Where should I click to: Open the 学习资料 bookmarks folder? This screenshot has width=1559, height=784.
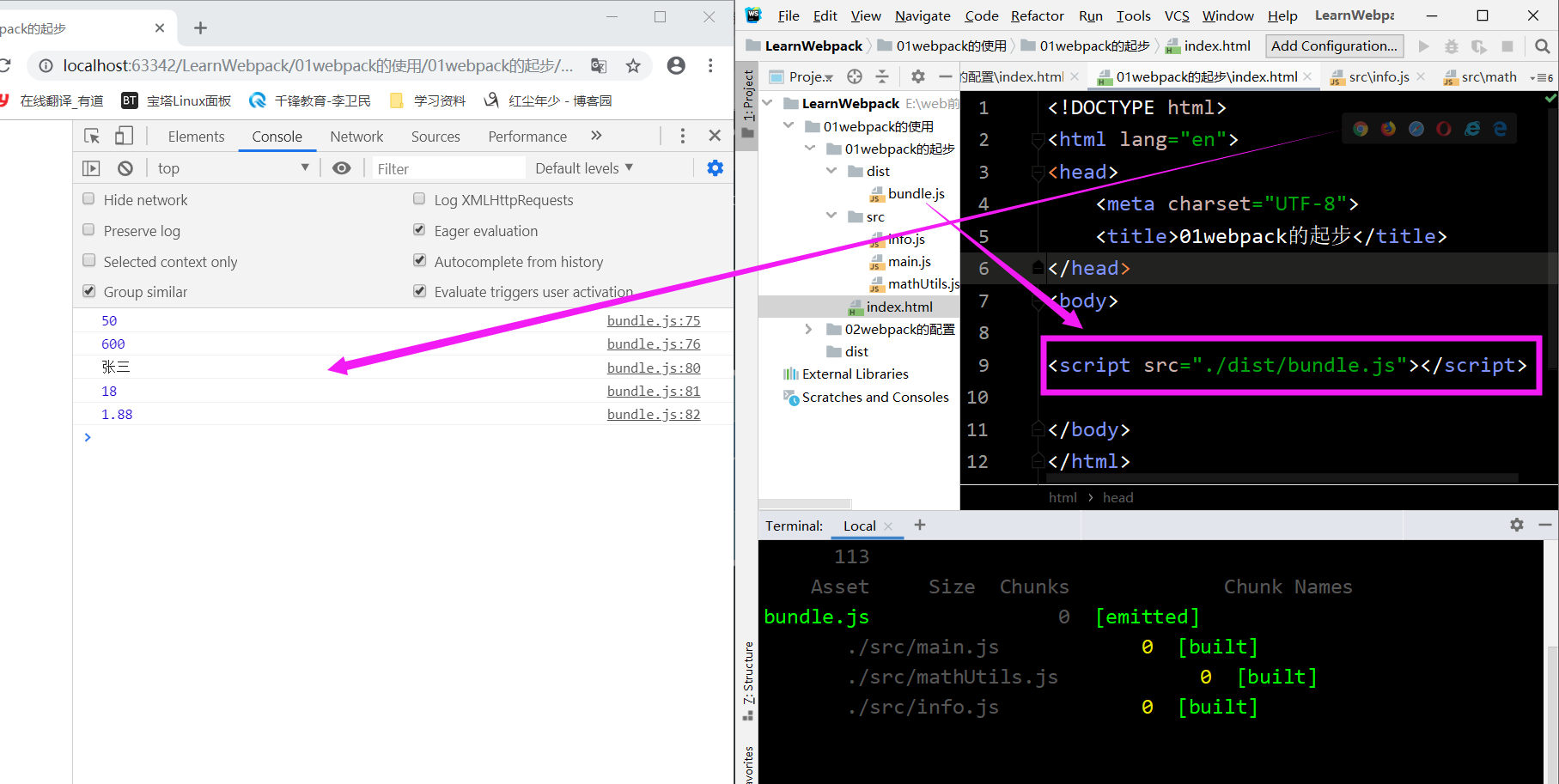[x=428, y=100]
